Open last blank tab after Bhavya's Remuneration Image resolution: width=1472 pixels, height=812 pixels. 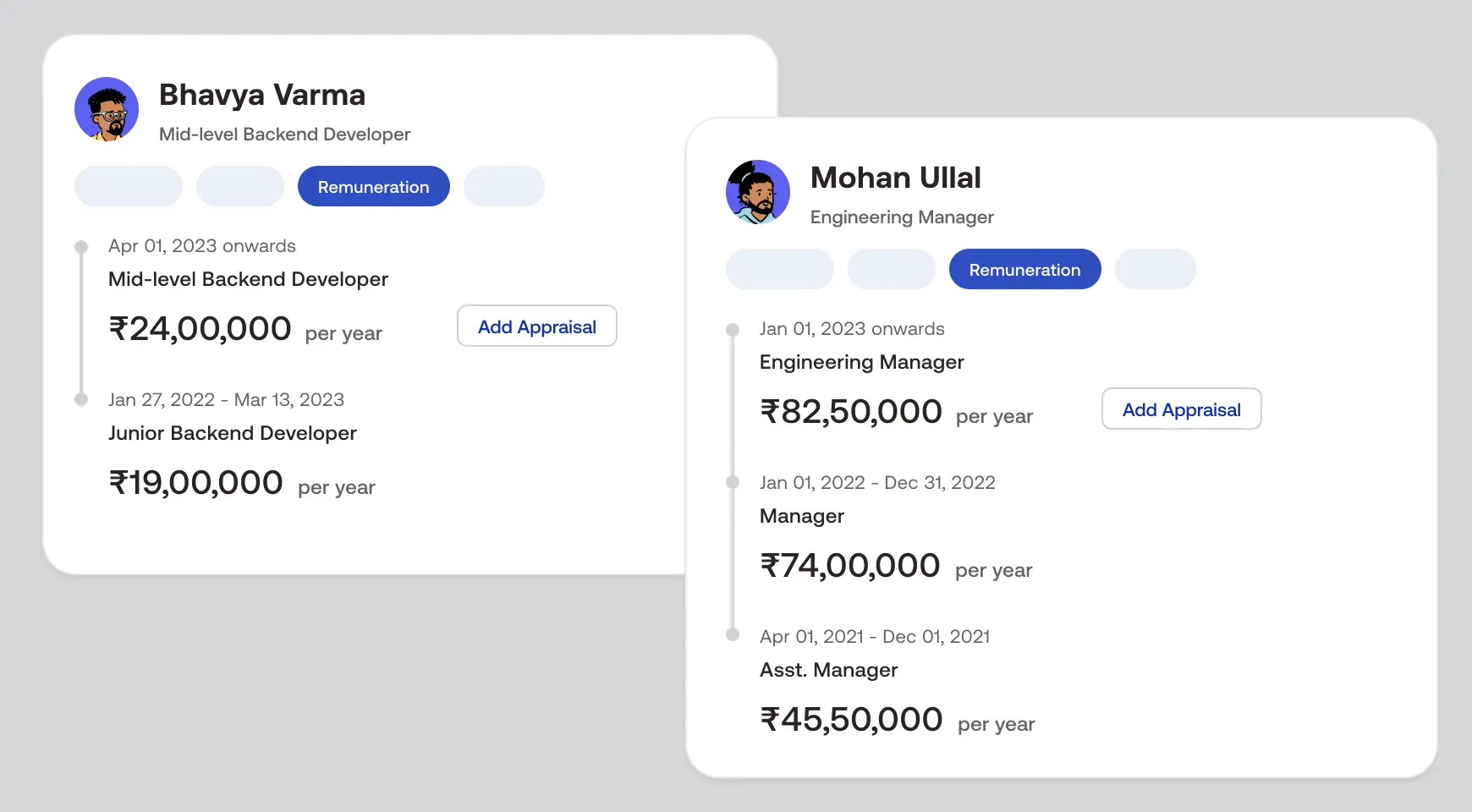tap(504, 187)
